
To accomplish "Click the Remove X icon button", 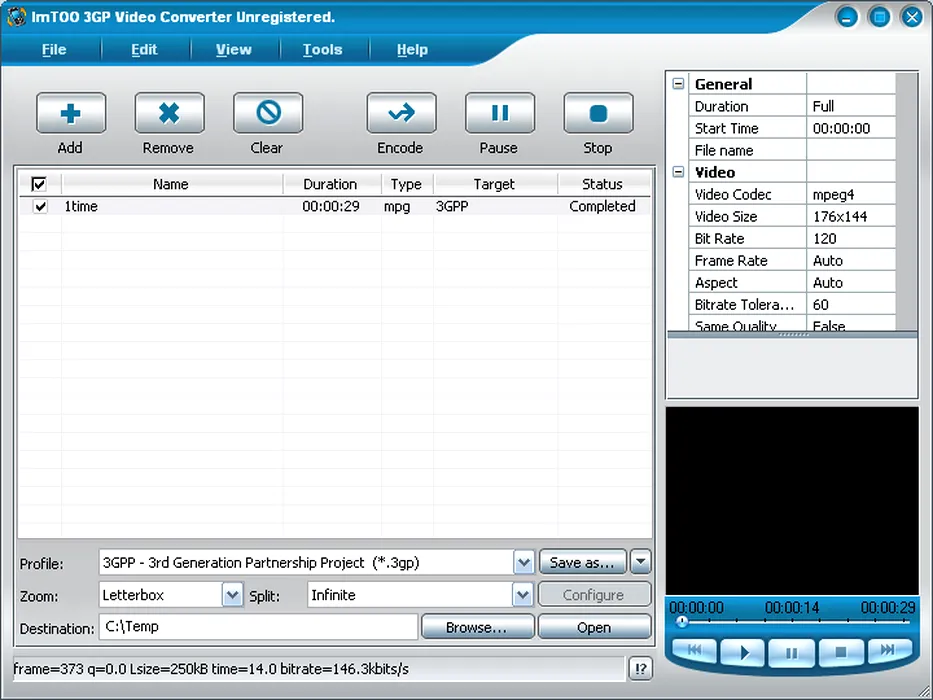I will (x=170, y=113).
